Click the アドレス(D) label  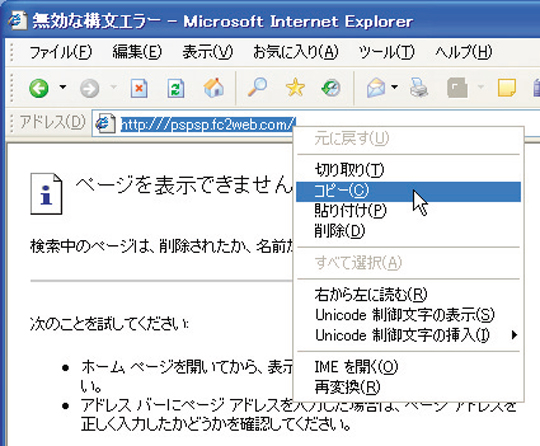(52, 122)
